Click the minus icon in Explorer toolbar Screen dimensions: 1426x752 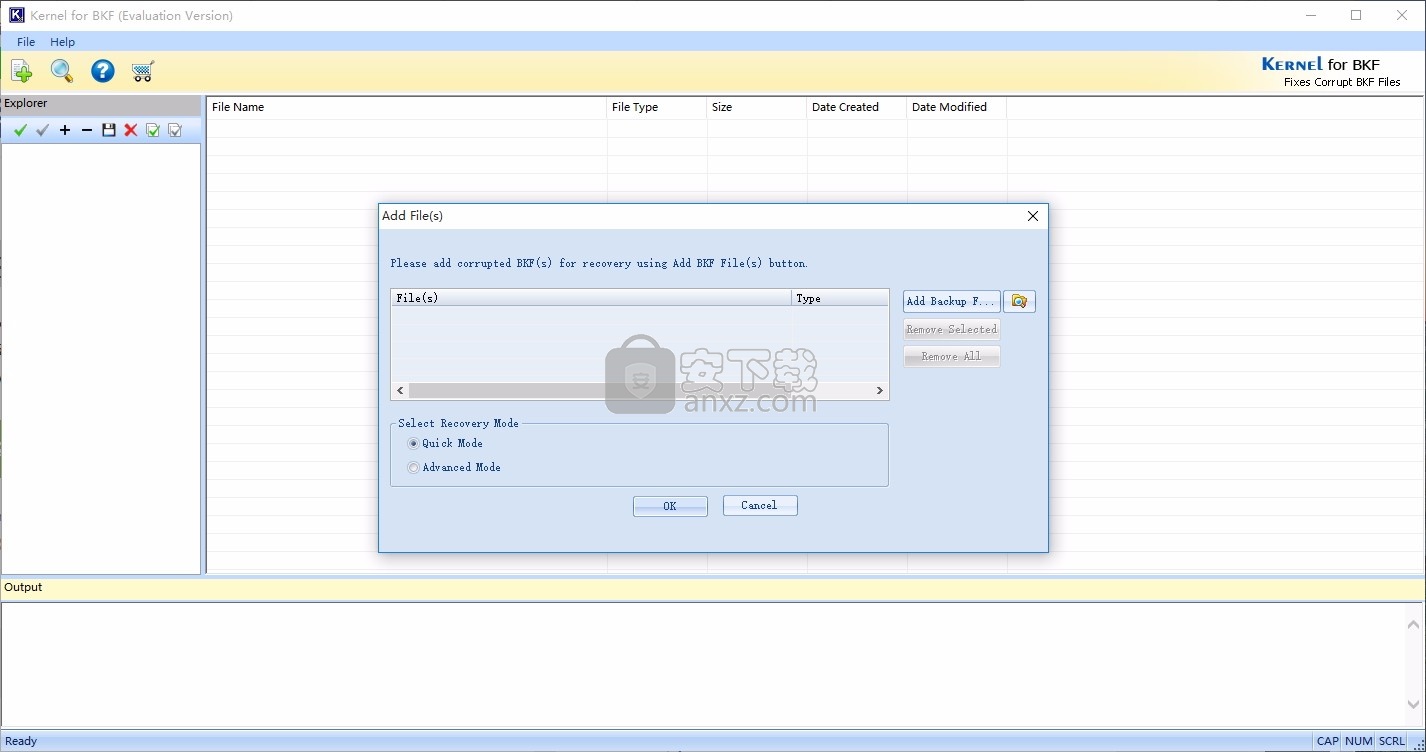[x=87, y=130]
